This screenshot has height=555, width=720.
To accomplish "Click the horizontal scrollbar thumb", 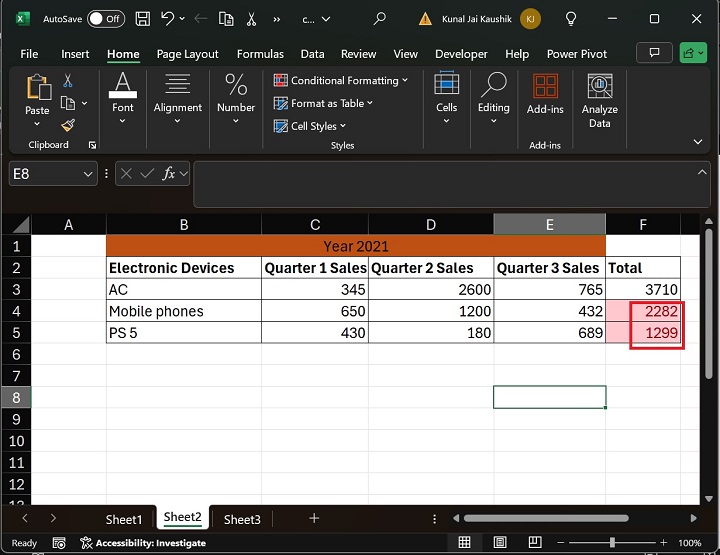I will point(546,518).
